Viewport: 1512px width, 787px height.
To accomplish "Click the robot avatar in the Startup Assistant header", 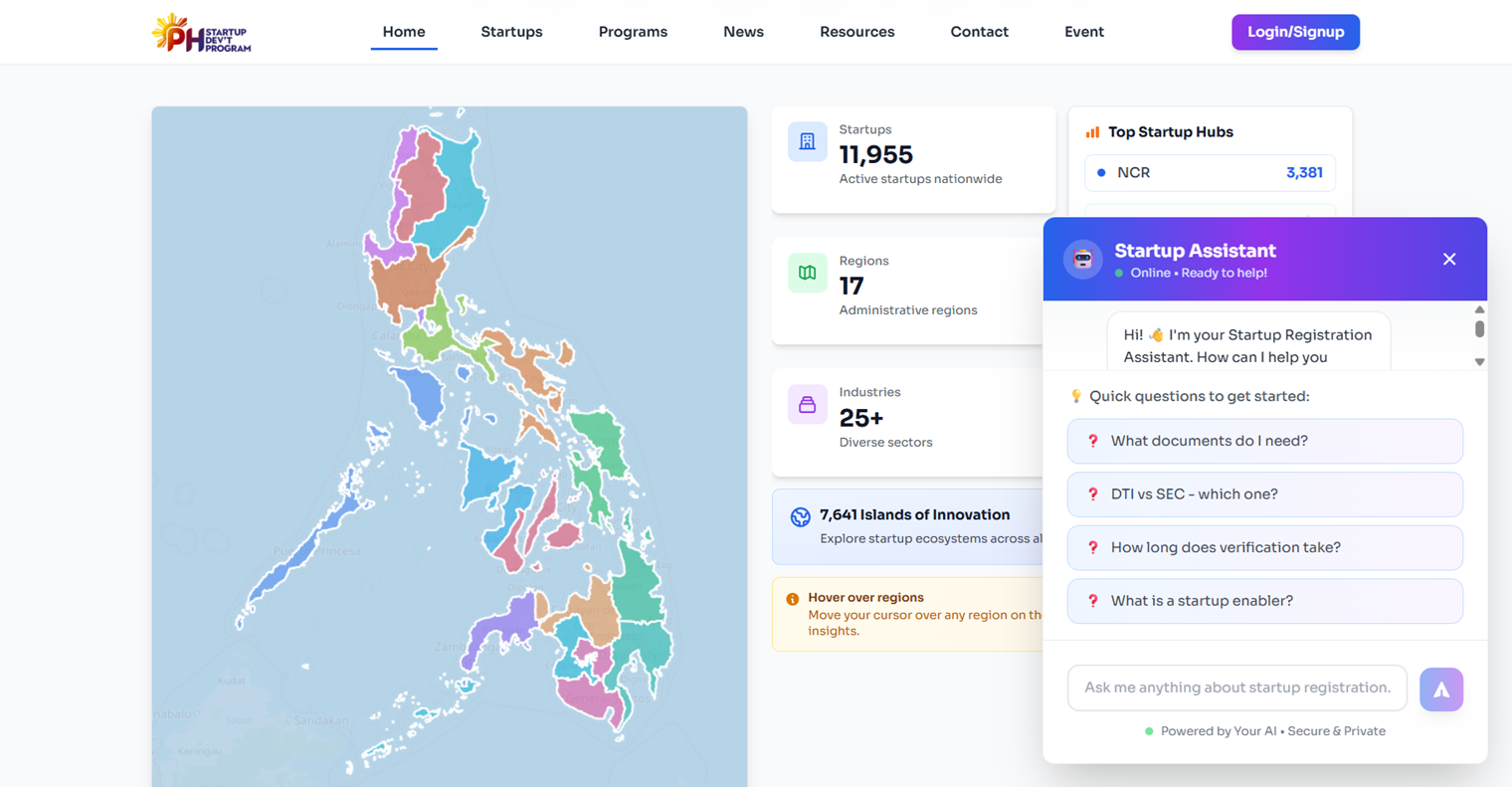I will 1082,259.
